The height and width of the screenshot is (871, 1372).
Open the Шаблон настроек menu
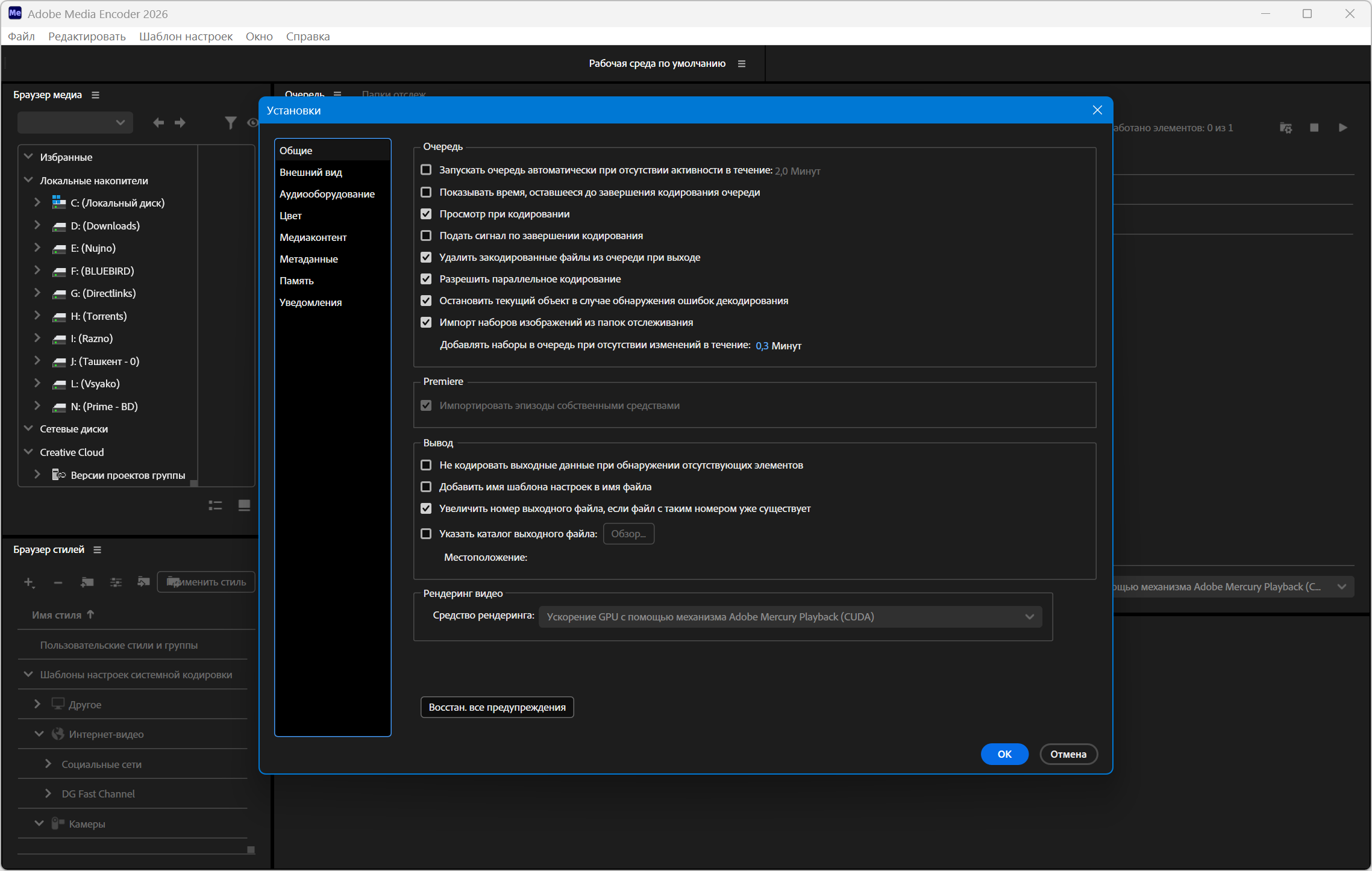click(186, 36)
